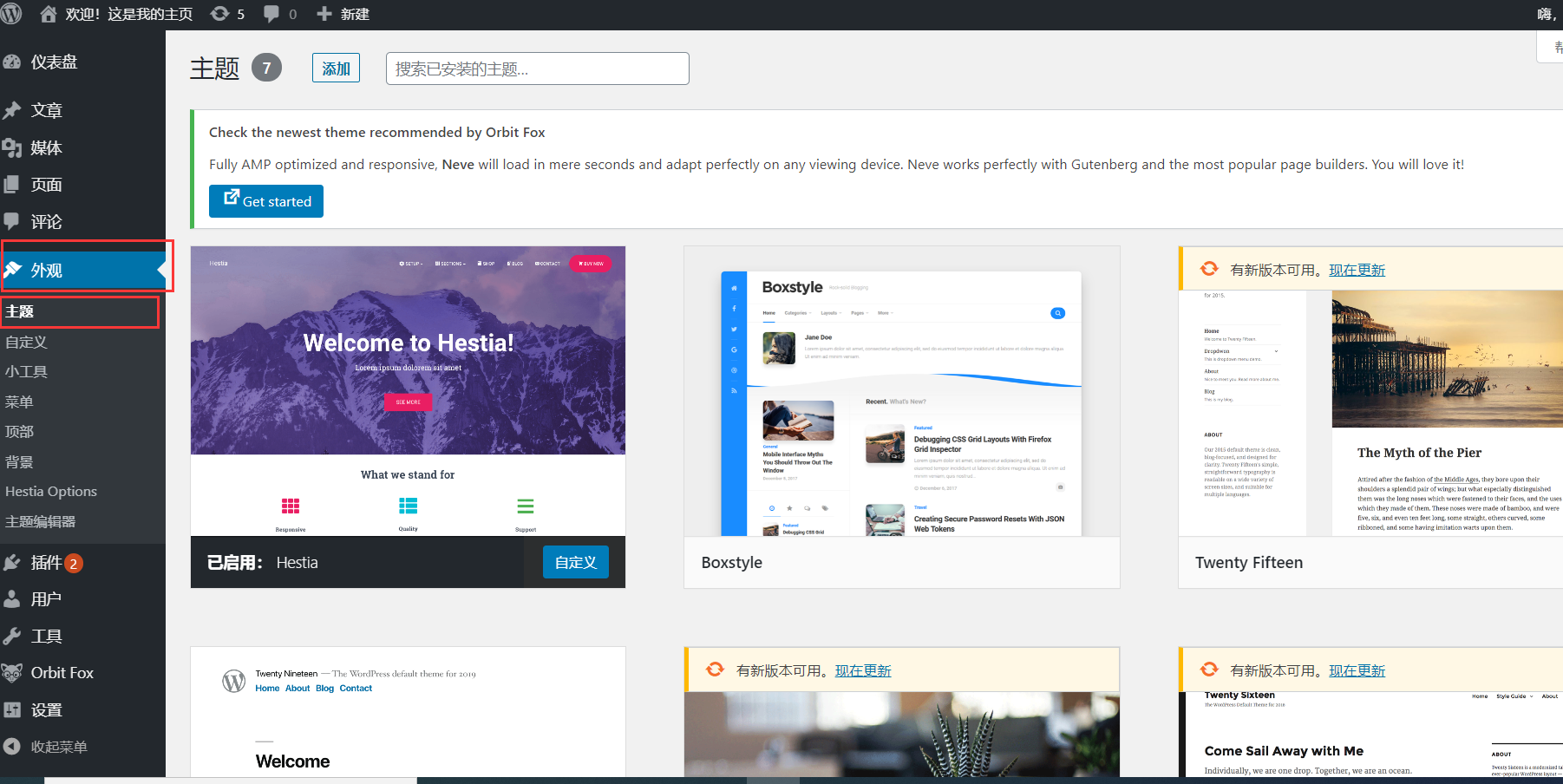Open the 小工具 submenu item

[26, 371]
